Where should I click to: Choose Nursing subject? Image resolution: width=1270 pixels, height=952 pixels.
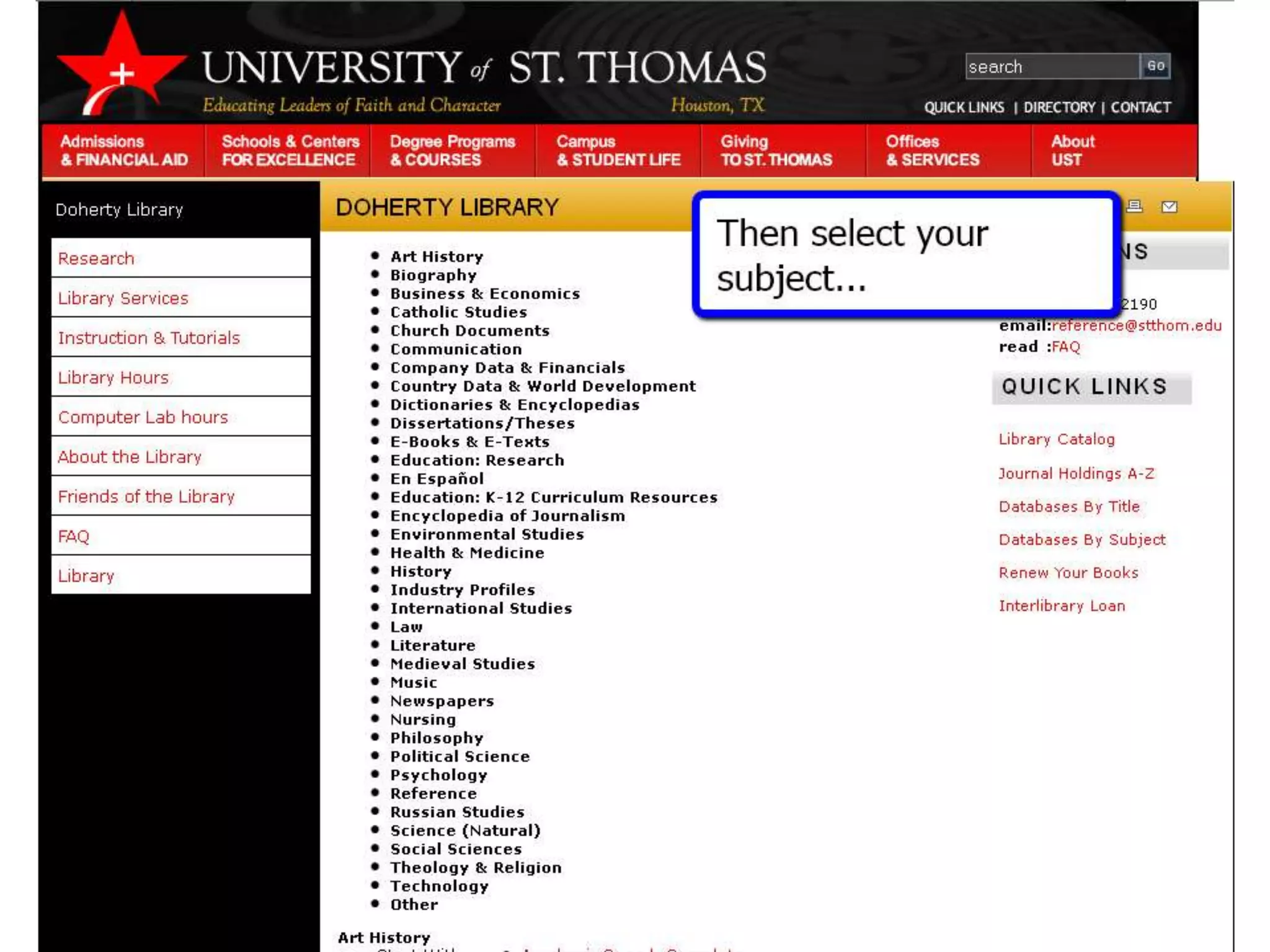click(x=422, y=720)
